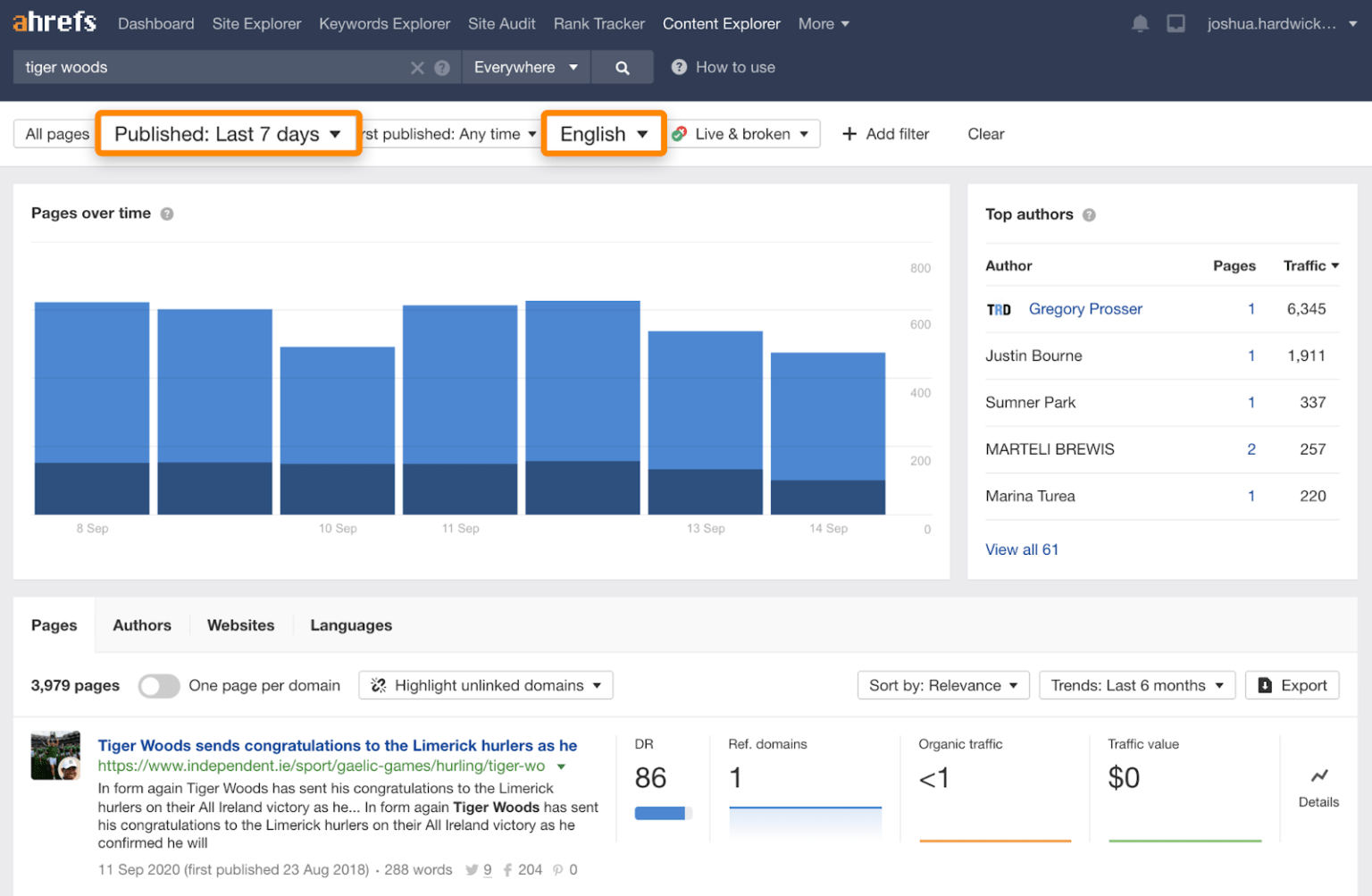Open the Published: Last 7 days filter
This screenshot has width=1372, height=896.
tap(228, 133)
